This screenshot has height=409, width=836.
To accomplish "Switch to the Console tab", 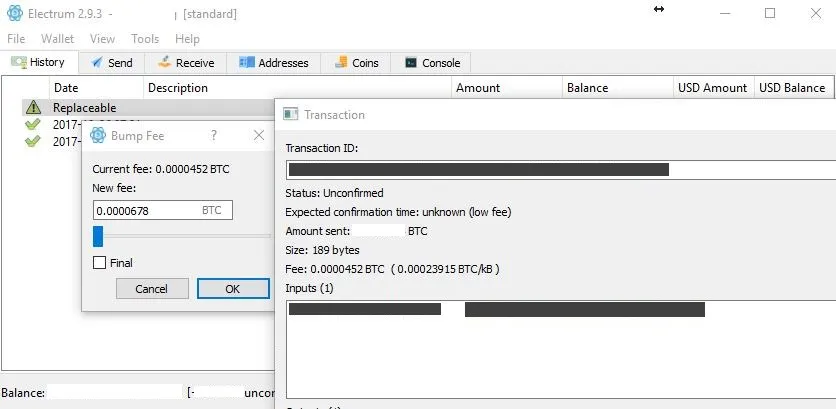I will click(x=431, y=63).
